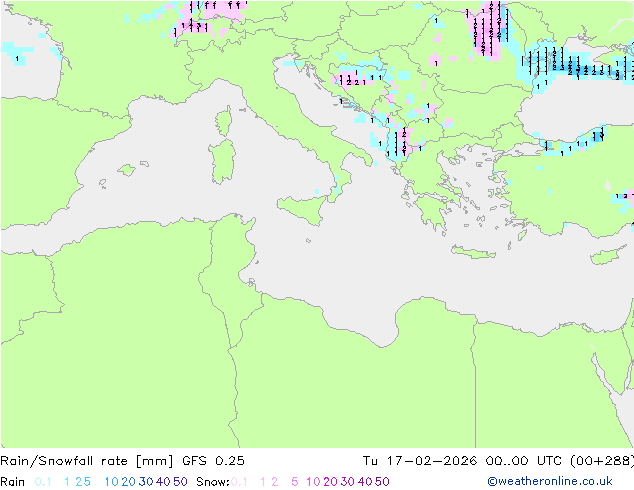Click the "Snow:" legend label
Image resolution: width=634 pixels, height=490 pixels.
(213, 482)
